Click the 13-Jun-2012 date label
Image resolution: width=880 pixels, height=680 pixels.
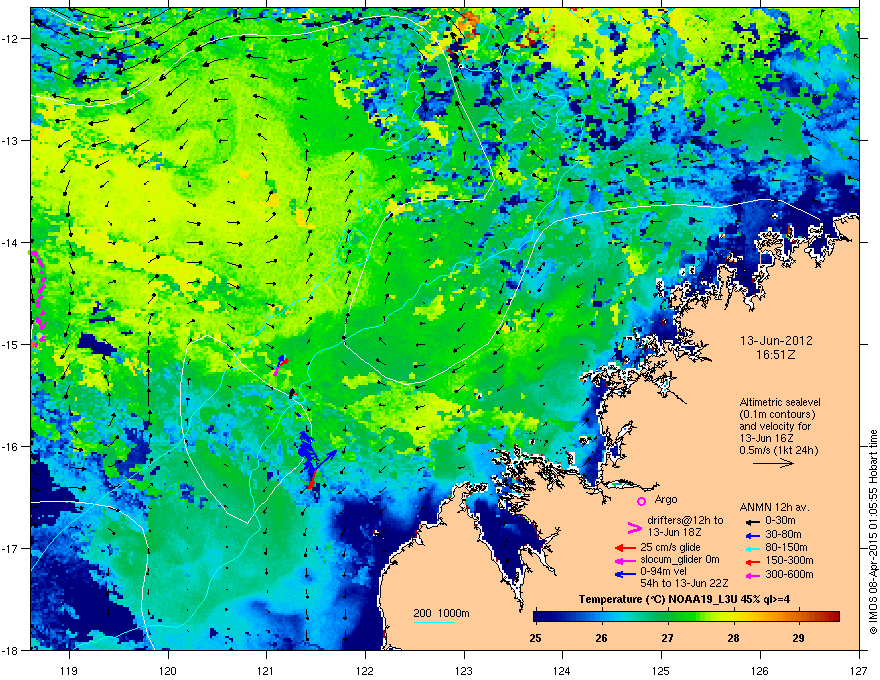[x=776, y=341]
